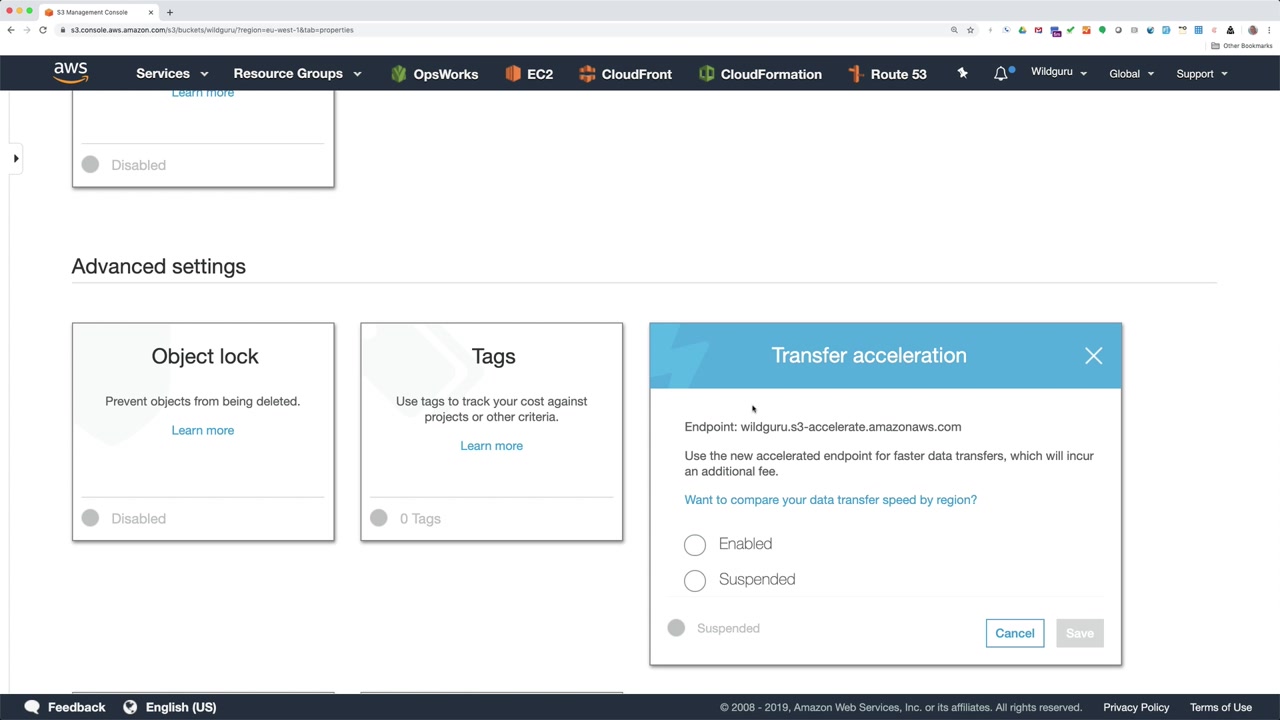Click the Save button in Transfer acceleration
Image resolution: width=1280 pixels, height=720 pixels.
1080,633
